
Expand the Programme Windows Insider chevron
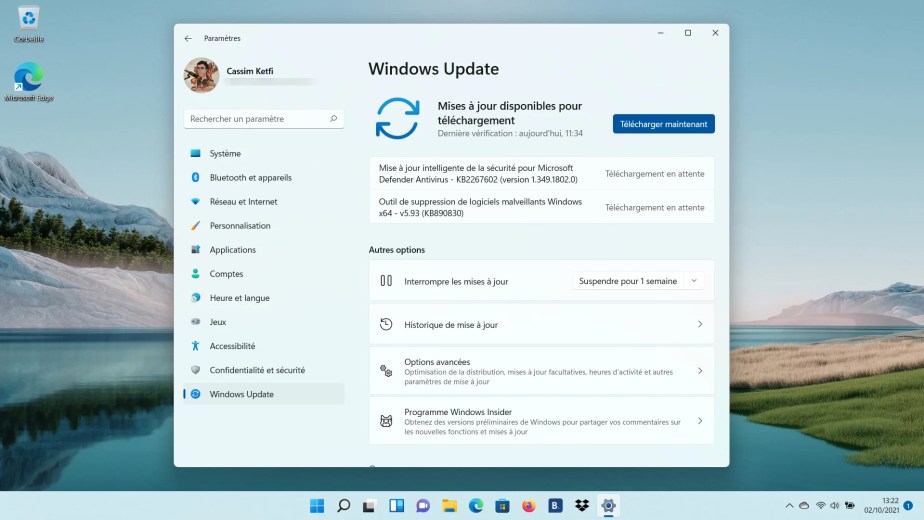pos(700,421)
